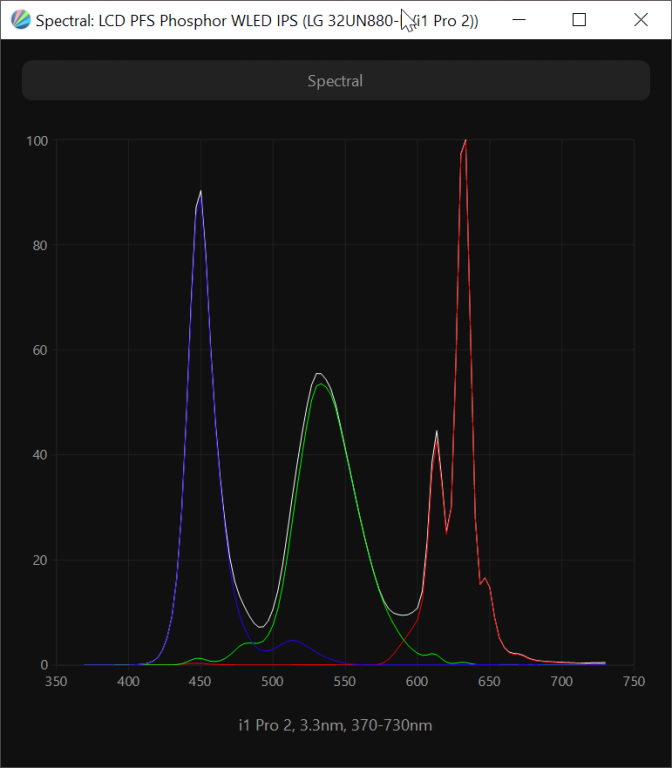Click the 'i1 Pro 2, 3.3nm, 370-730nm' caption
The width and height of the screenshot is (672, 768).
click(x=336, y=725)
